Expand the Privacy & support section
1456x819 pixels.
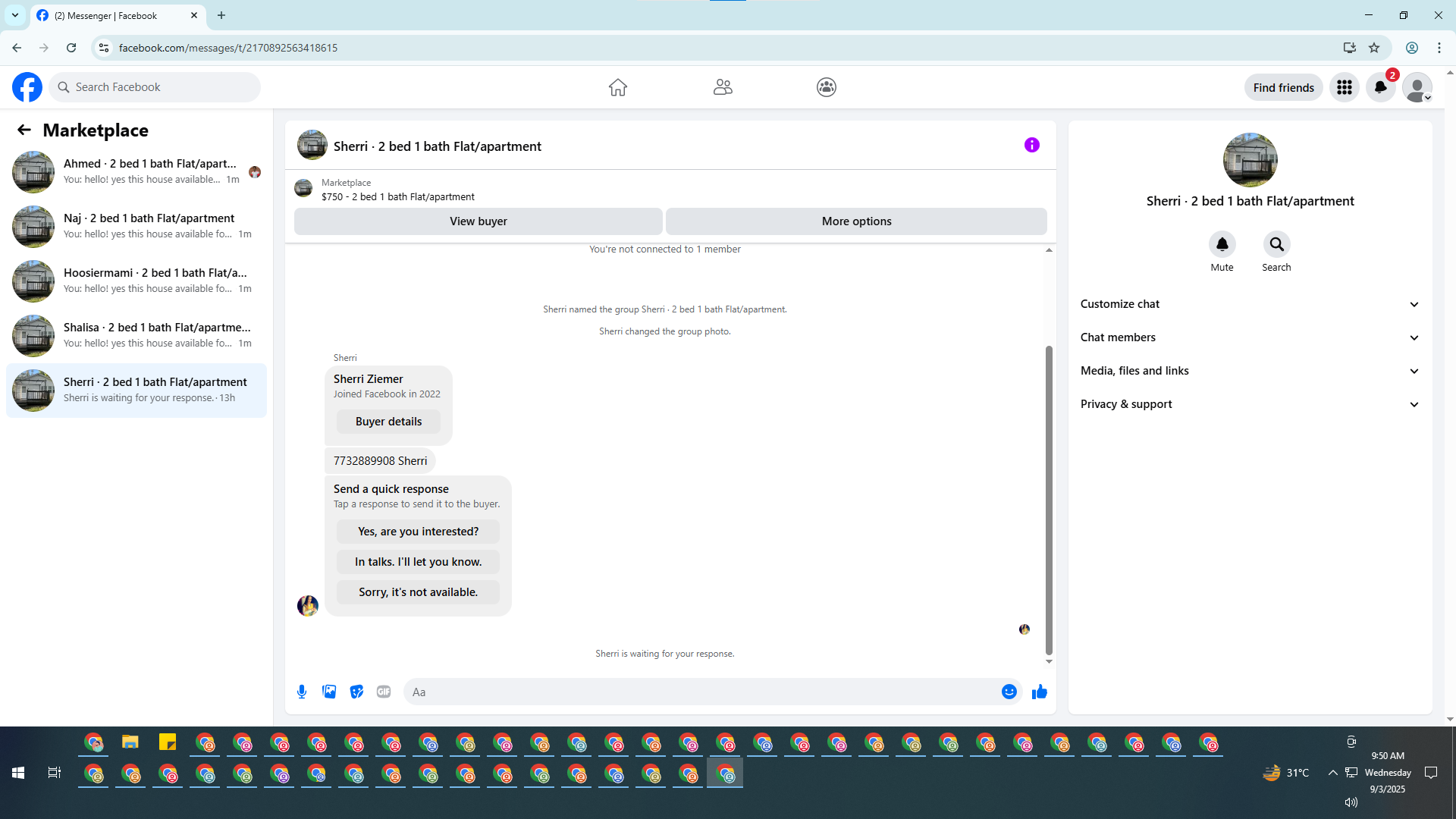coord(1250,404)
